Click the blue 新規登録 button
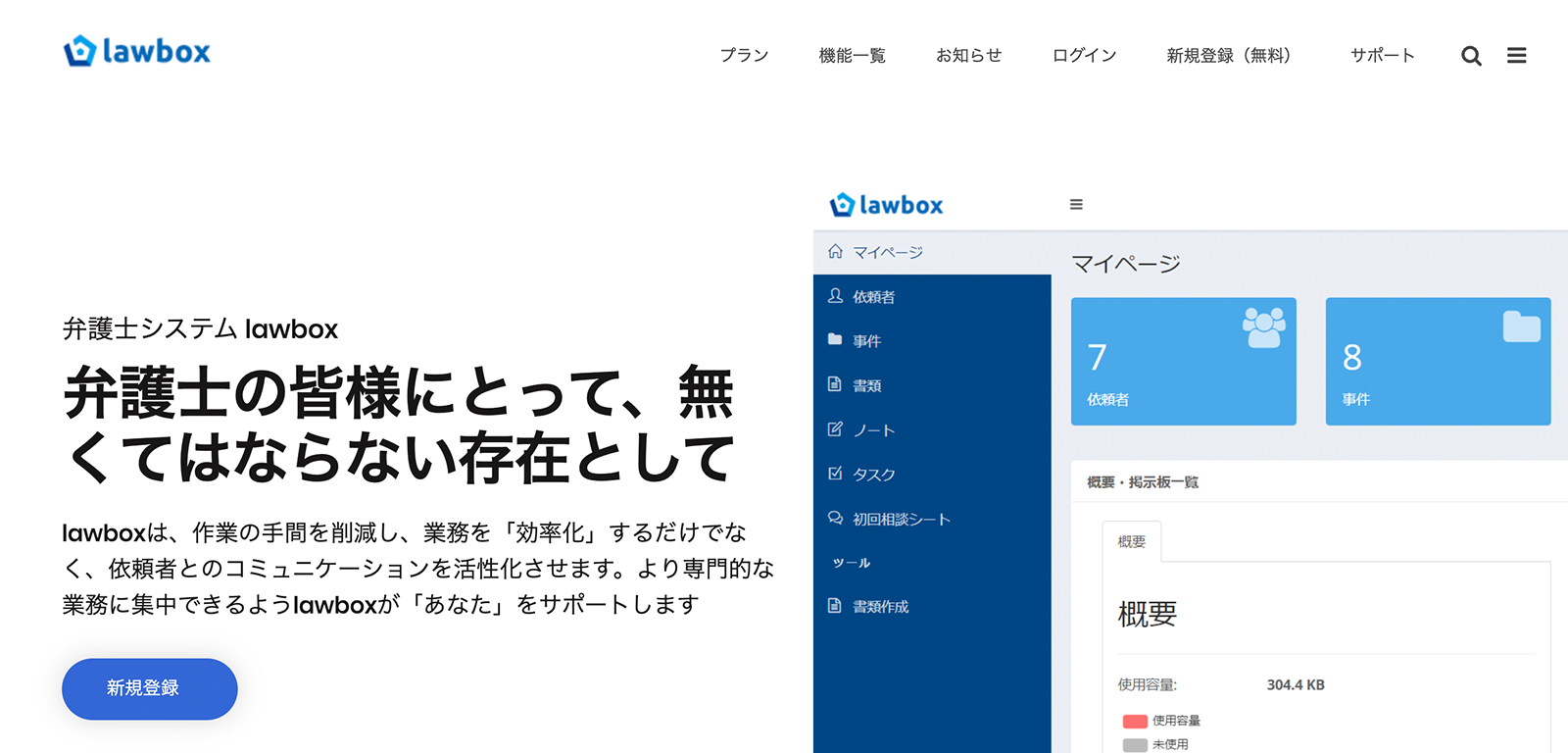This screenshot has height=753, width=1568. [150, 689]
